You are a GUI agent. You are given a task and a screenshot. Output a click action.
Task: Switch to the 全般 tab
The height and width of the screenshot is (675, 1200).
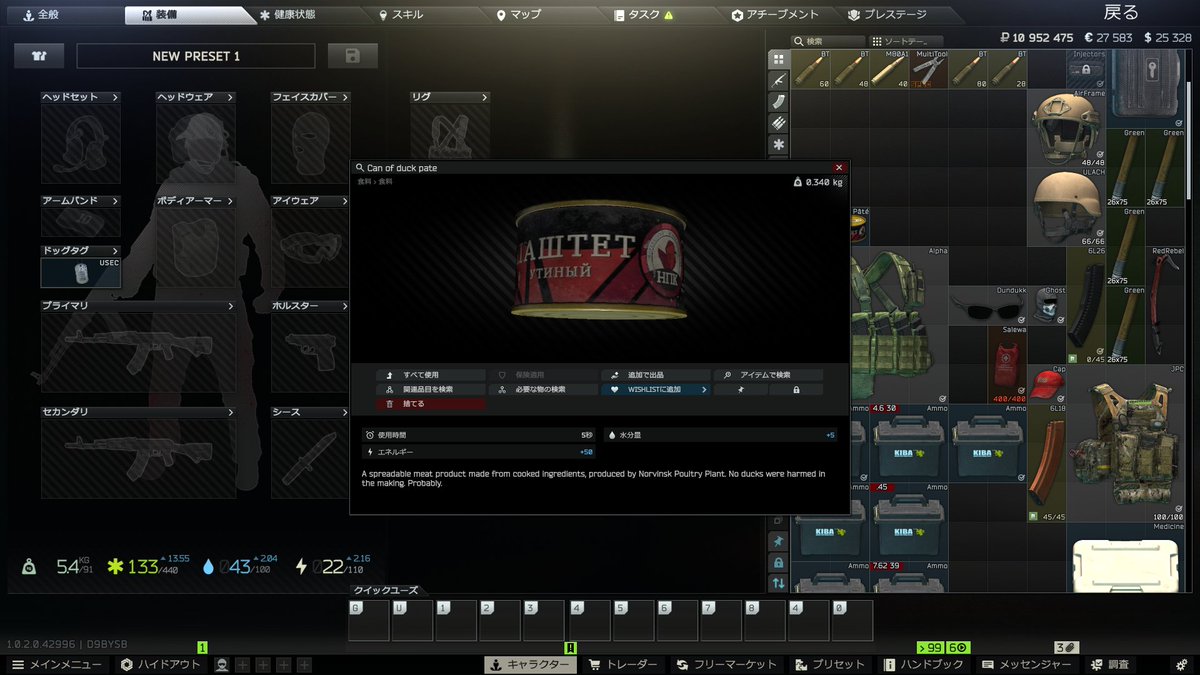pos(40,15)
